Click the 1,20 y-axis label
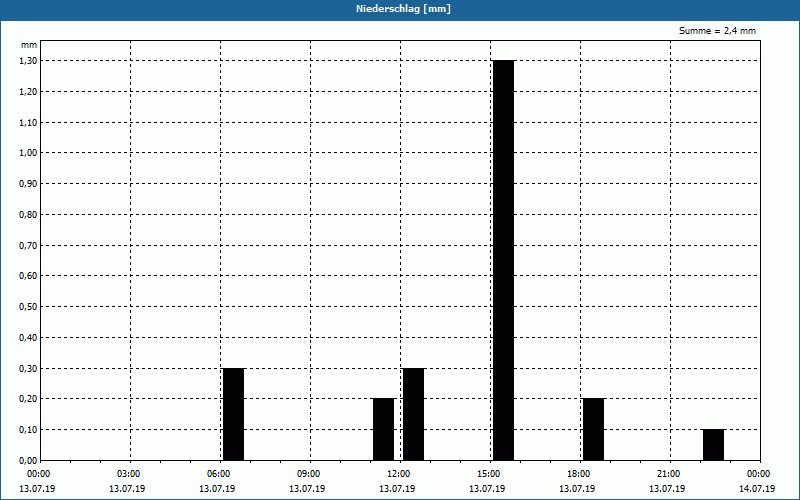800x500 pixels. 28,92
